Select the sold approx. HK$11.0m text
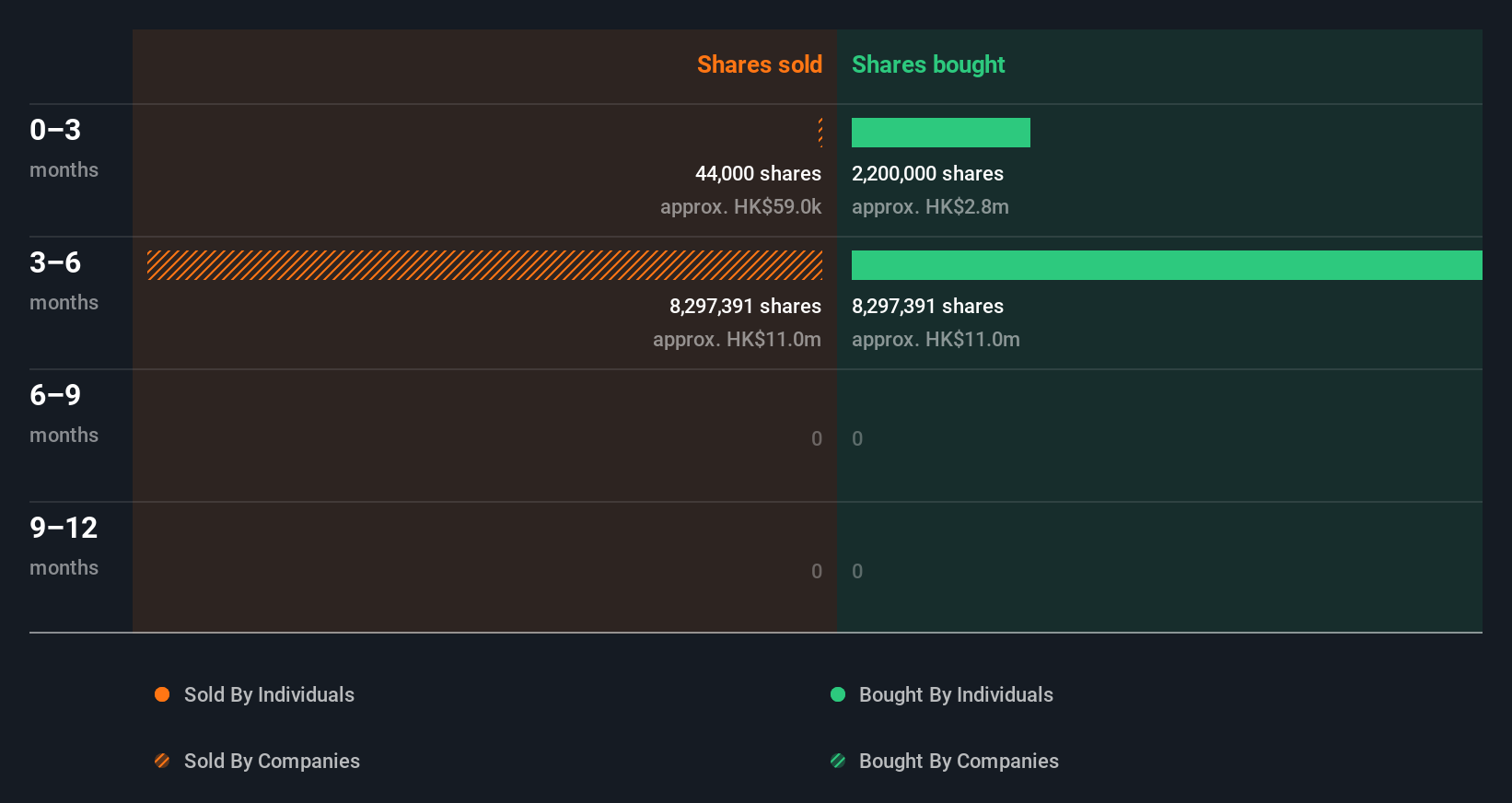The width and height of the screenshot is (1512, 803). click(737, 340)
